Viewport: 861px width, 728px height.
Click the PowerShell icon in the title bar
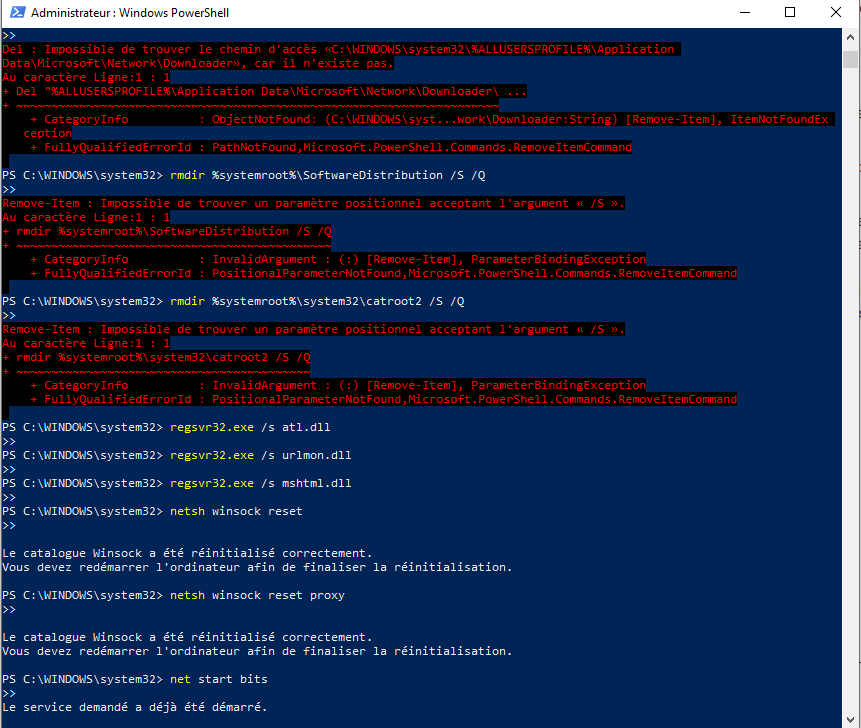pos(17,12)
